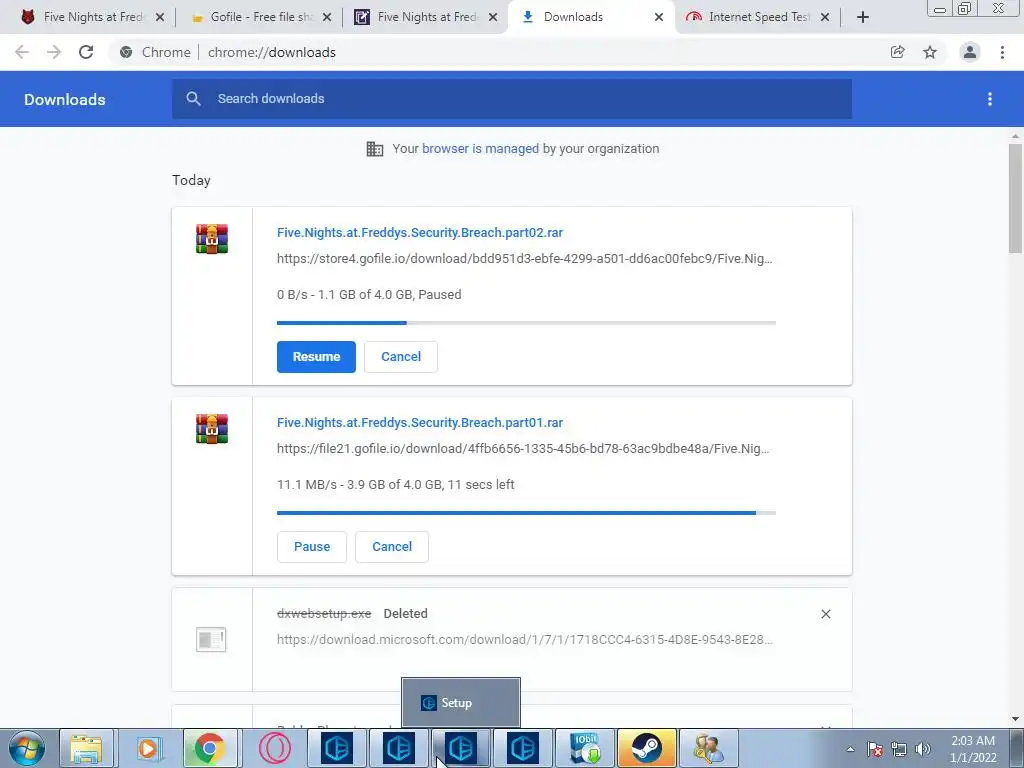
Task: Click the browser forward arrow
Action: coord(54,52)
